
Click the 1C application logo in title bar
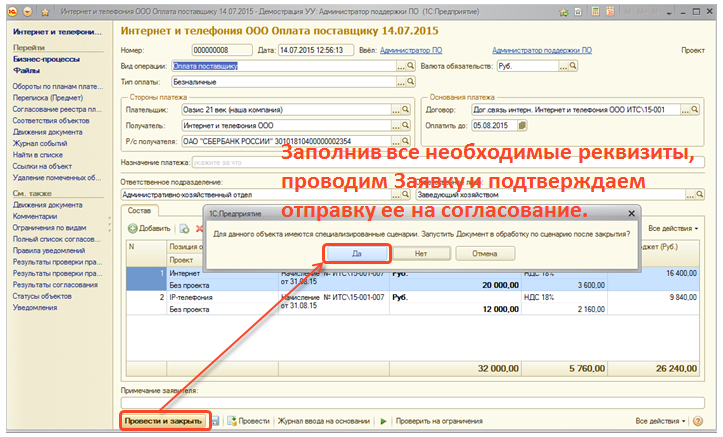10,10
